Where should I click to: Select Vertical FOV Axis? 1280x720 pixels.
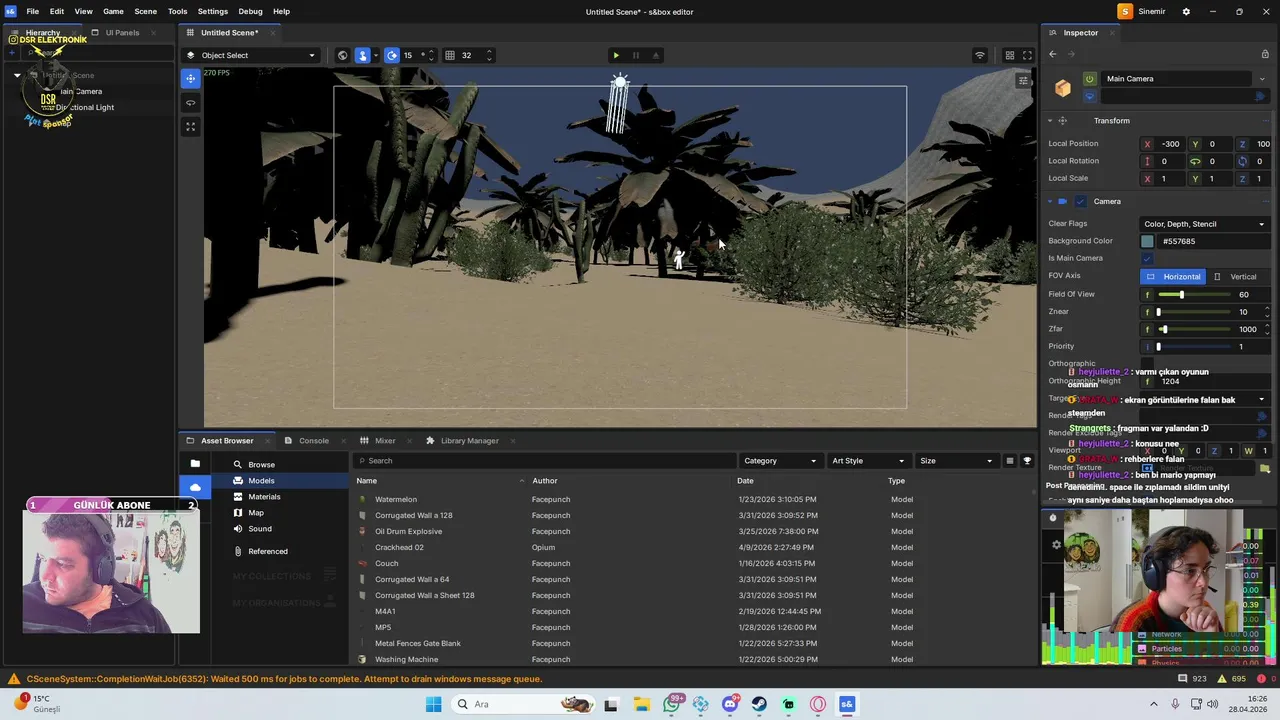point(1236,277)
